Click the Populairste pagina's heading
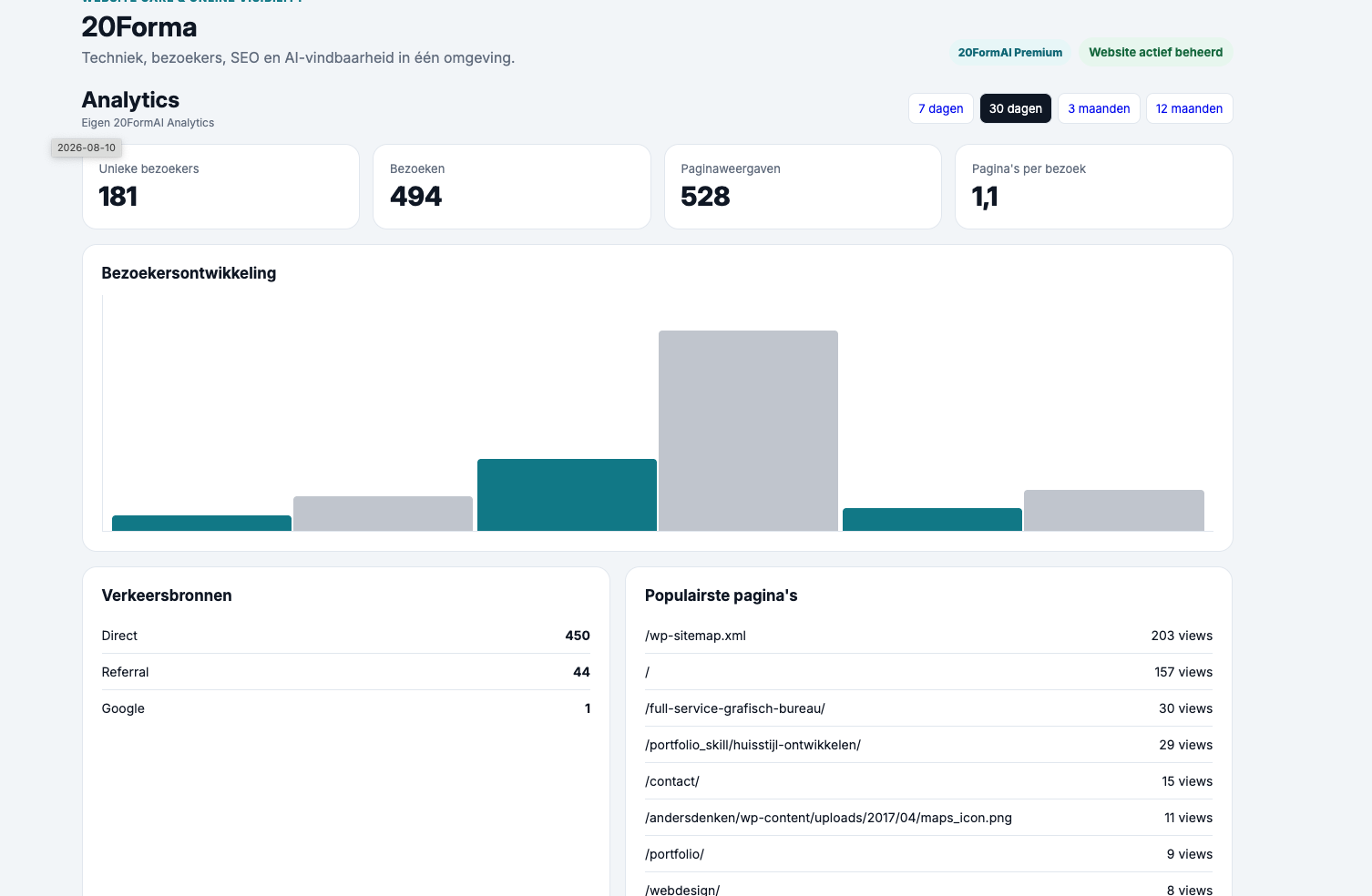This screenshot has width=1372, height=896. [721, 596]
